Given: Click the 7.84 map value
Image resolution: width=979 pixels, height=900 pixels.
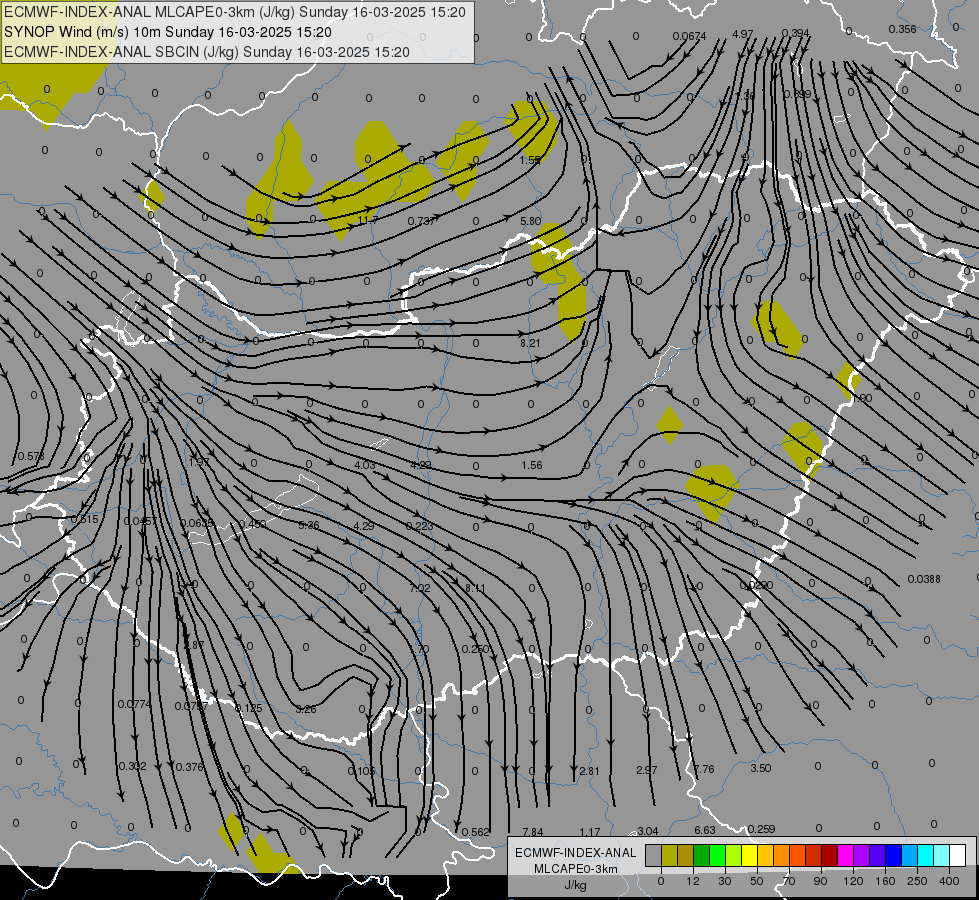Looking at the screenshot, I should (x=533, y=832).
